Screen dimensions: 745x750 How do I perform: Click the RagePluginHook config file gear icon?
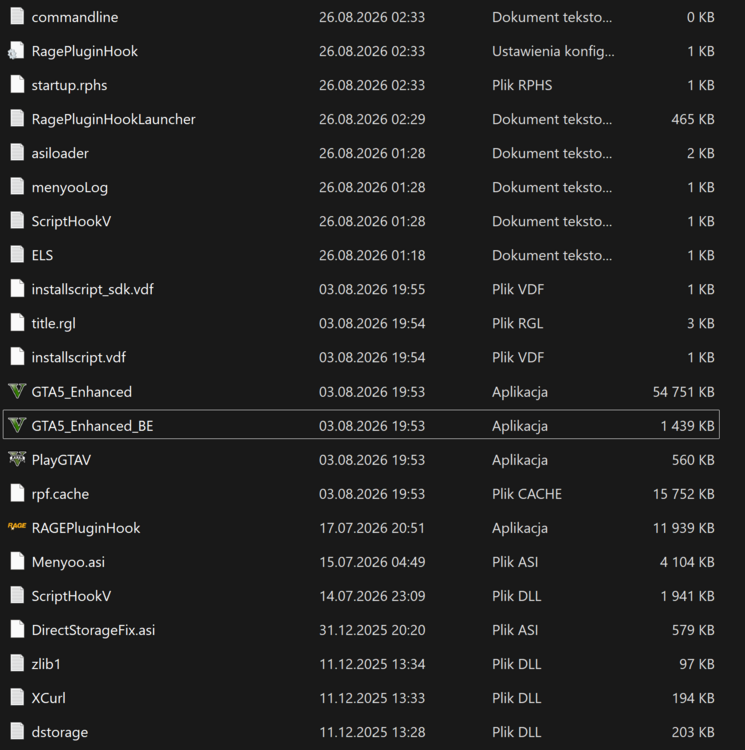(x=16, y=51)
